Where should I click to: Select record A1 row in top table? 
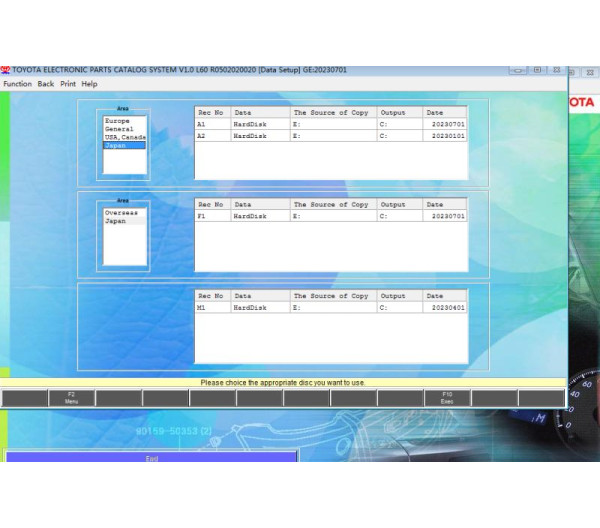(x=330, y=124)
